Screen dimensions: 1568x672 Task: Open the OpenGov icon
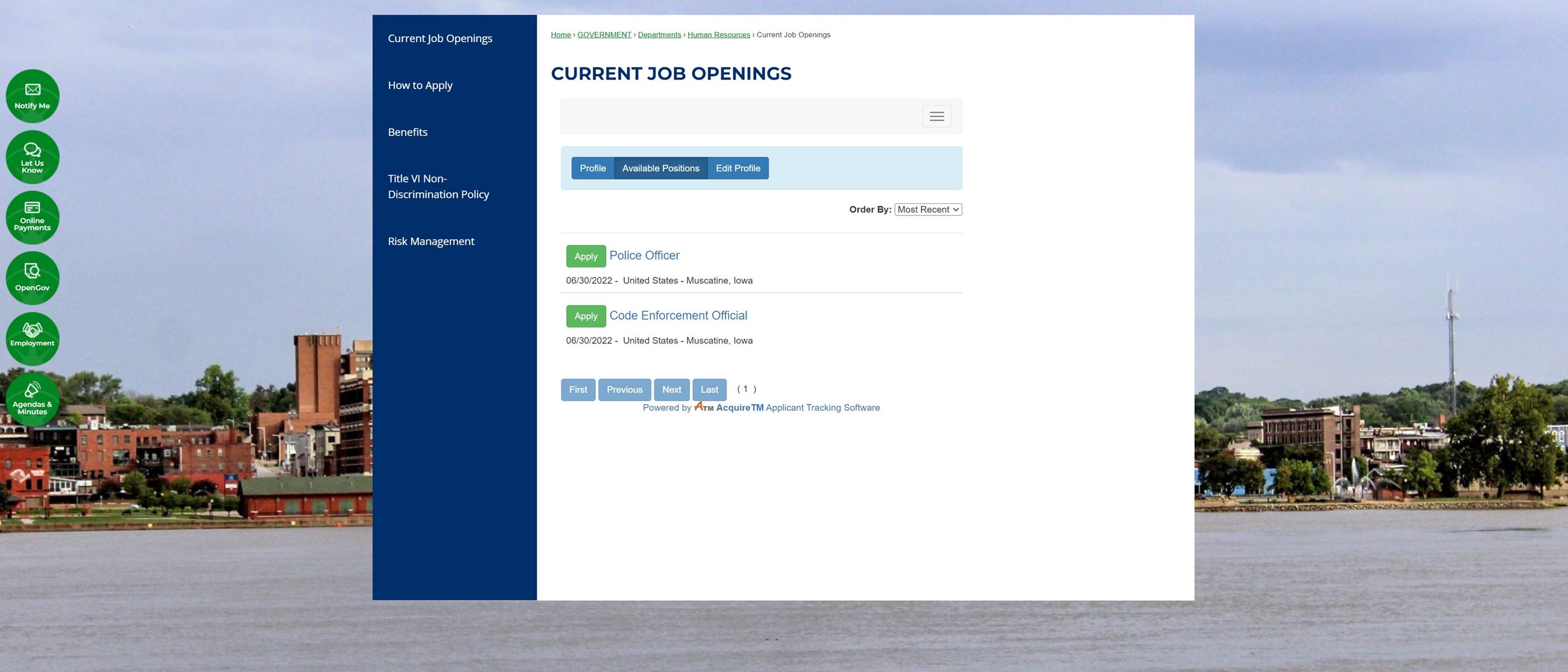click(32, 277)
